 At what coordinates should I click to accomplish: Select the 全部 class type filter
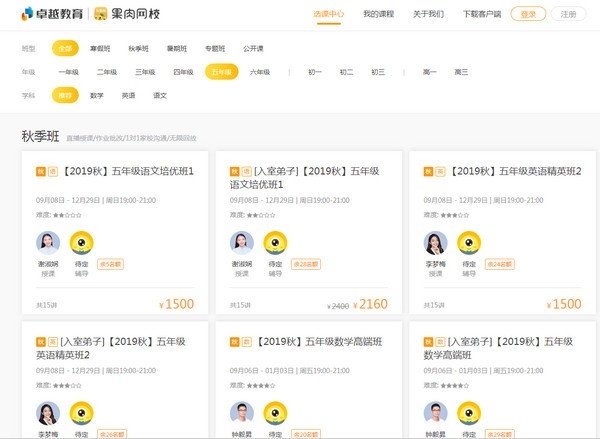point(65,49)
